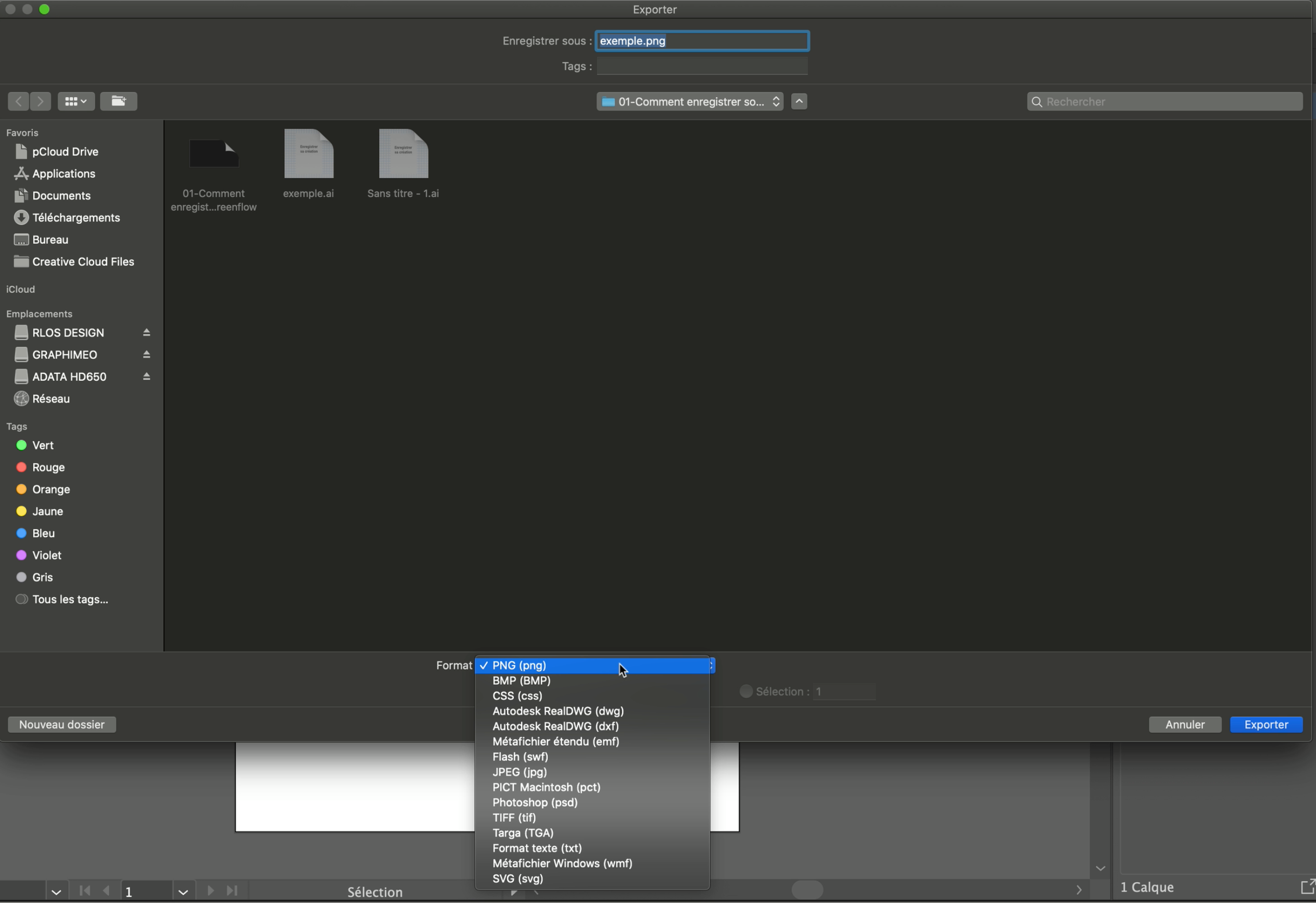Go back with the left arrow button
Screen dimensions: 1316x903
click(x=19, y=102)
